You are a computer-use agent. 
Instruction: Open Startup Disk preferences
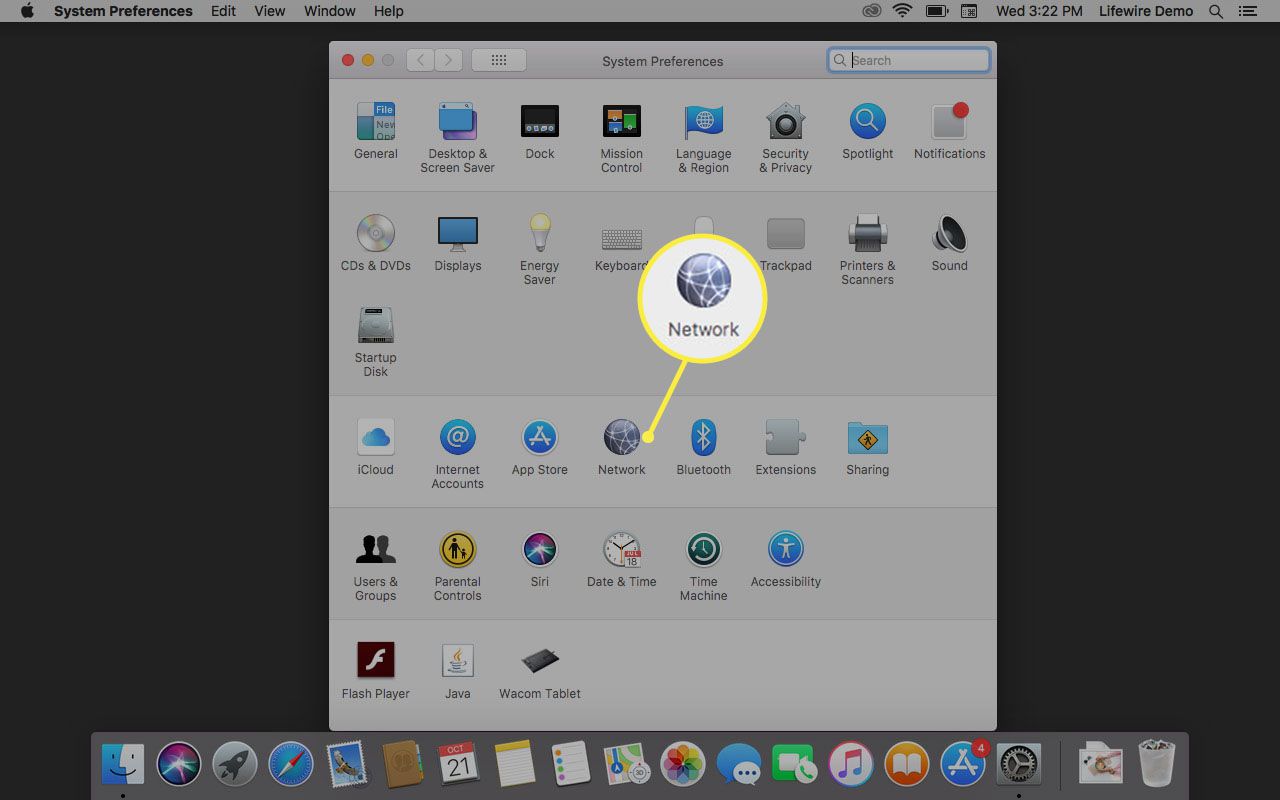click(376, 342)
